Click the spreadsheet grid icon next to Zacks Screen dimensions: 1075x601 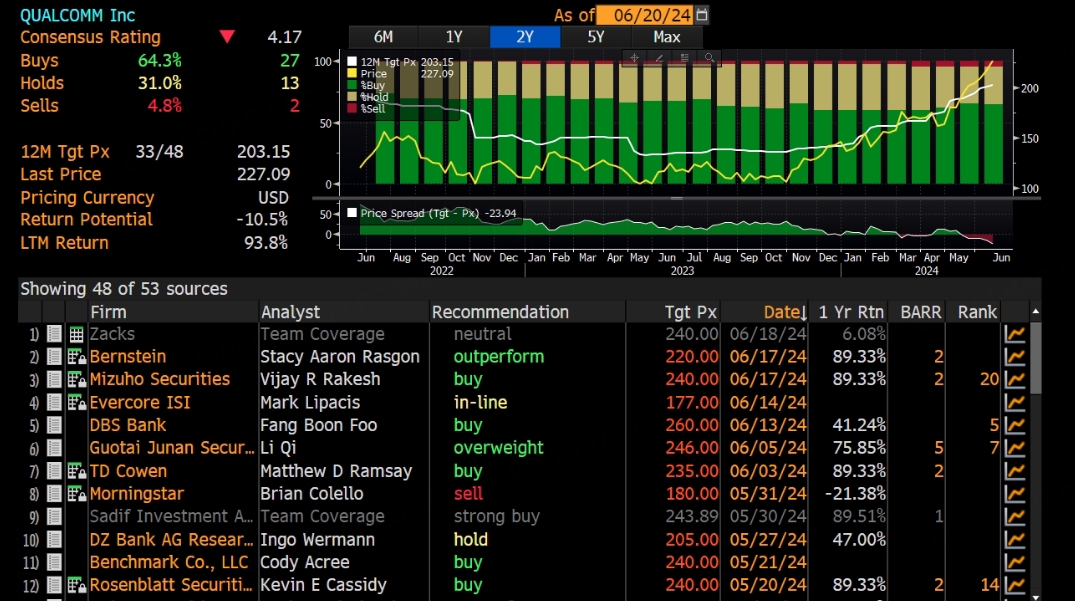pos(76,334)
